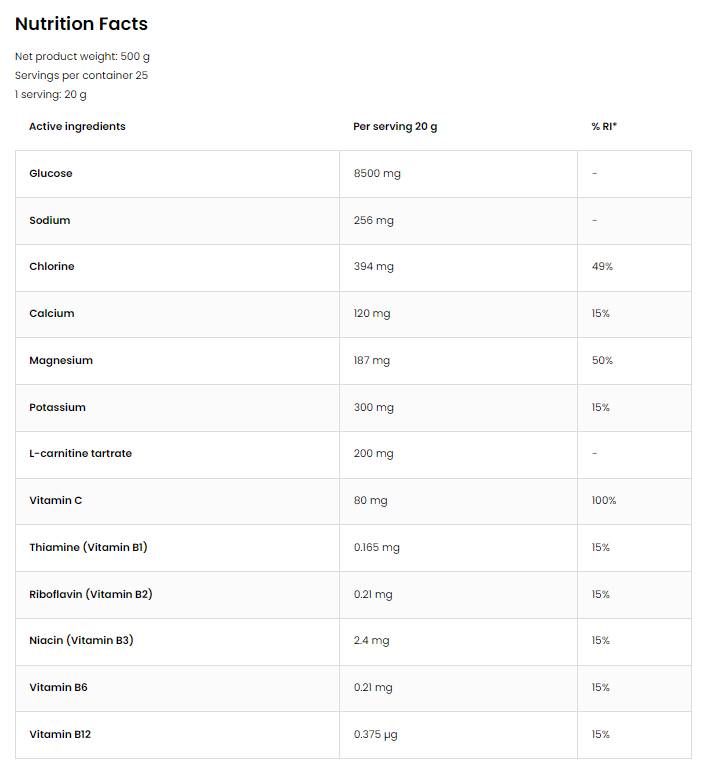Select the Vitamin B12 0.375 µg value

click(376, 735)
